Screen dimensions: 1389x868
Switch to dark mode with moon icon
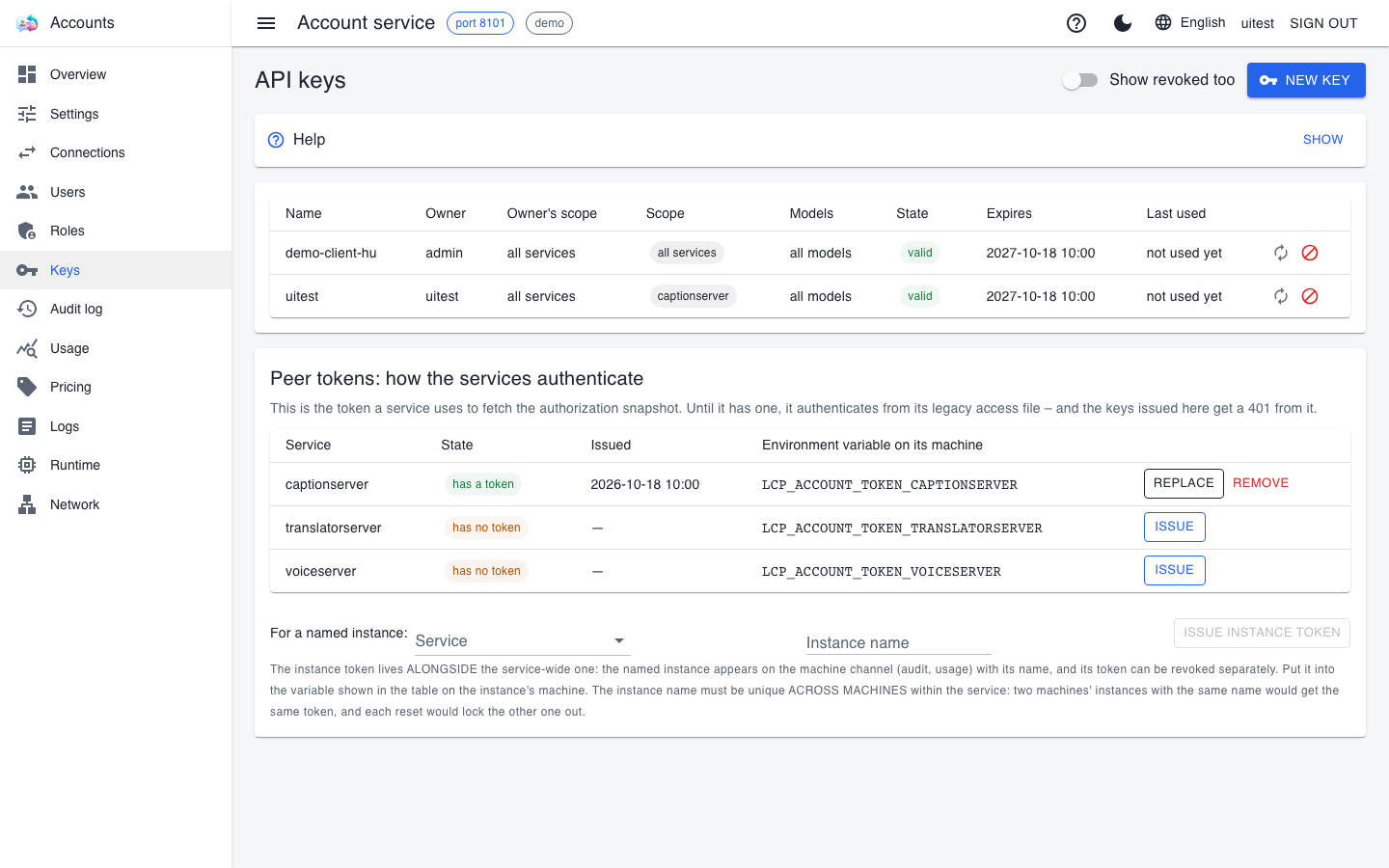click(x=1123, y=23)
